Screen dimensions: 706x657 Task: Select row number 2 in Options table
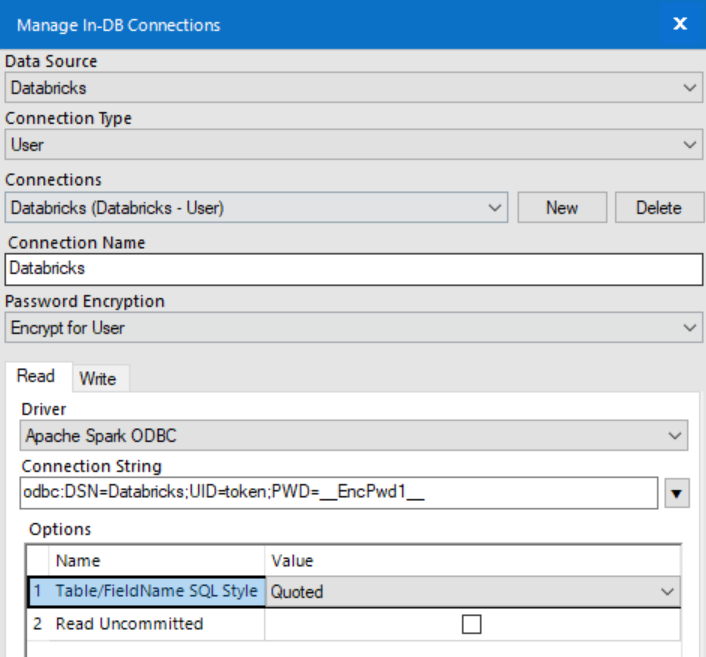click(x=37, y=624)
